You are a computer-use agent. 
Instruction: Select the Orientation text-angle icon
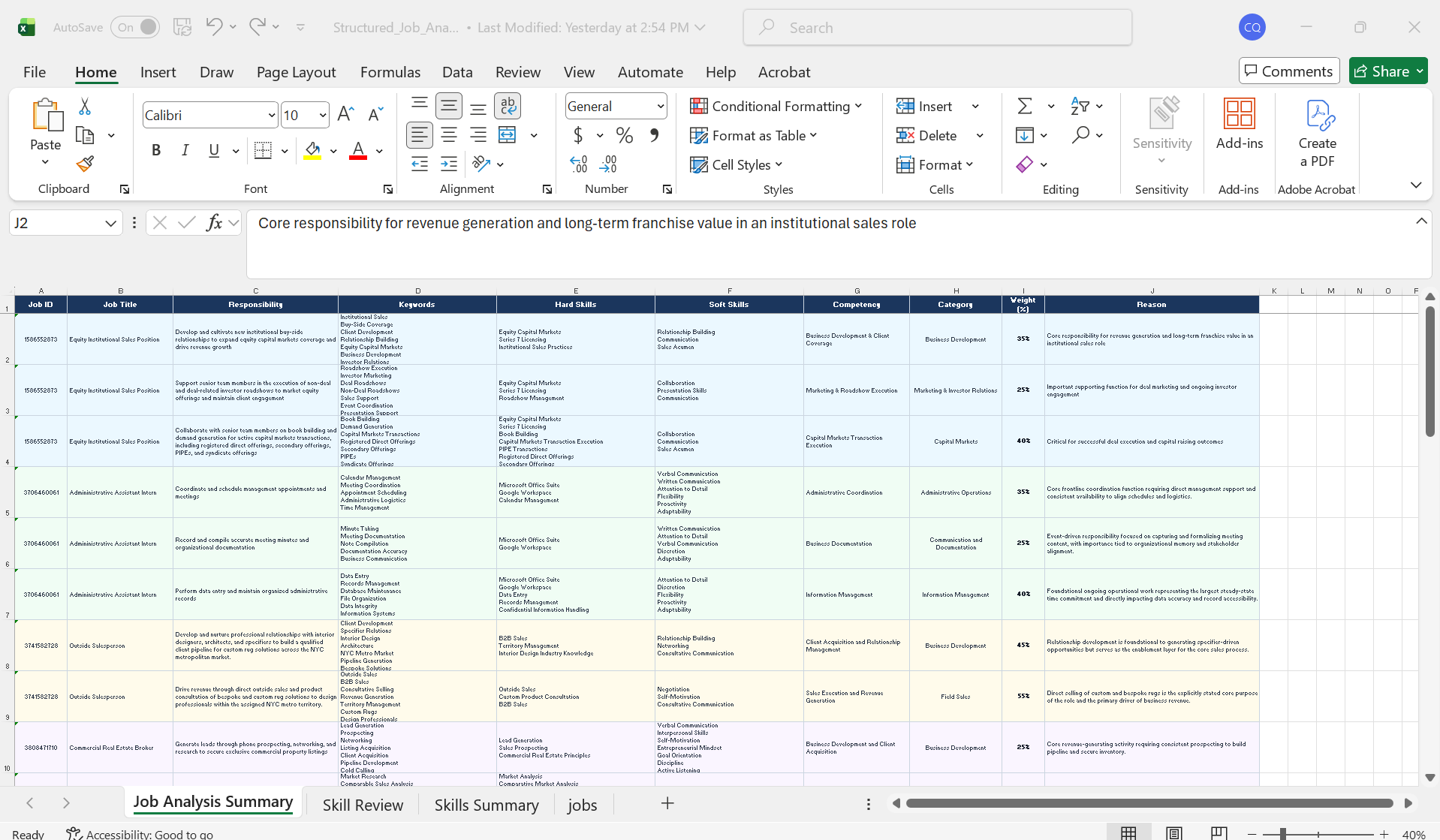click(481, 164)
